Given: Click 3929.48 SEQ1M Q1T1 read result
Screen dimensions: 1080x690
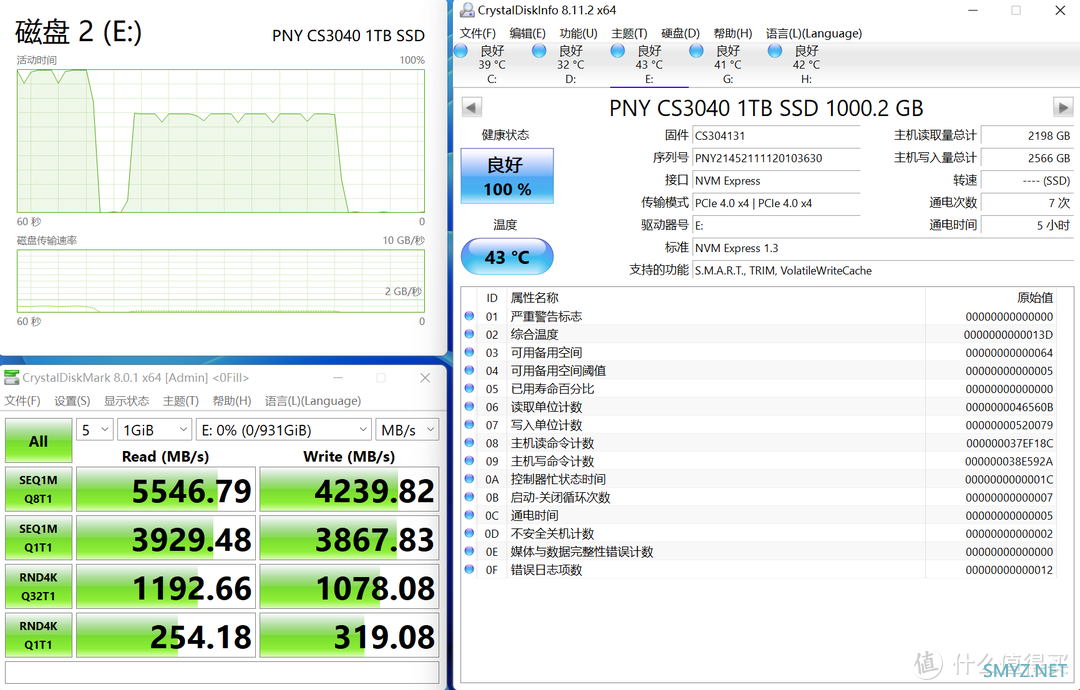Looking at the screenshot, I should point(165,539).
